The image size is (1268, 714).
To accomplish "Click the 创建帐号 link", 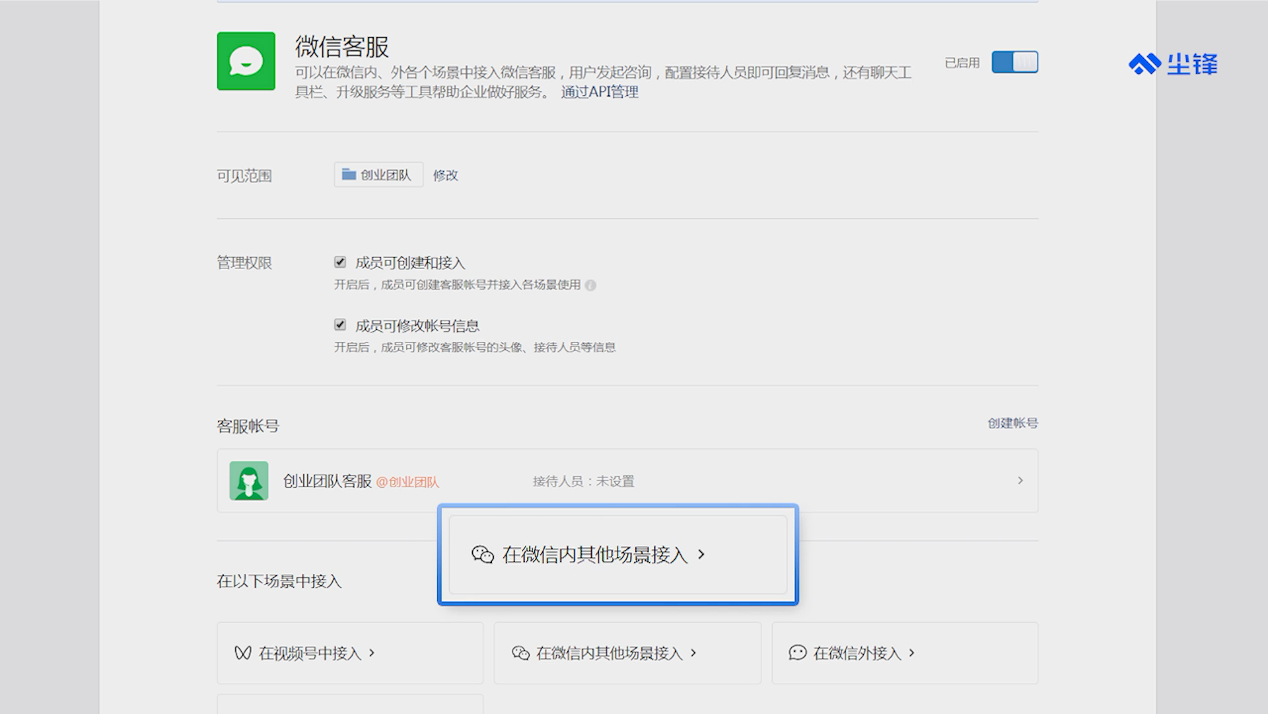I will 1013,423.
